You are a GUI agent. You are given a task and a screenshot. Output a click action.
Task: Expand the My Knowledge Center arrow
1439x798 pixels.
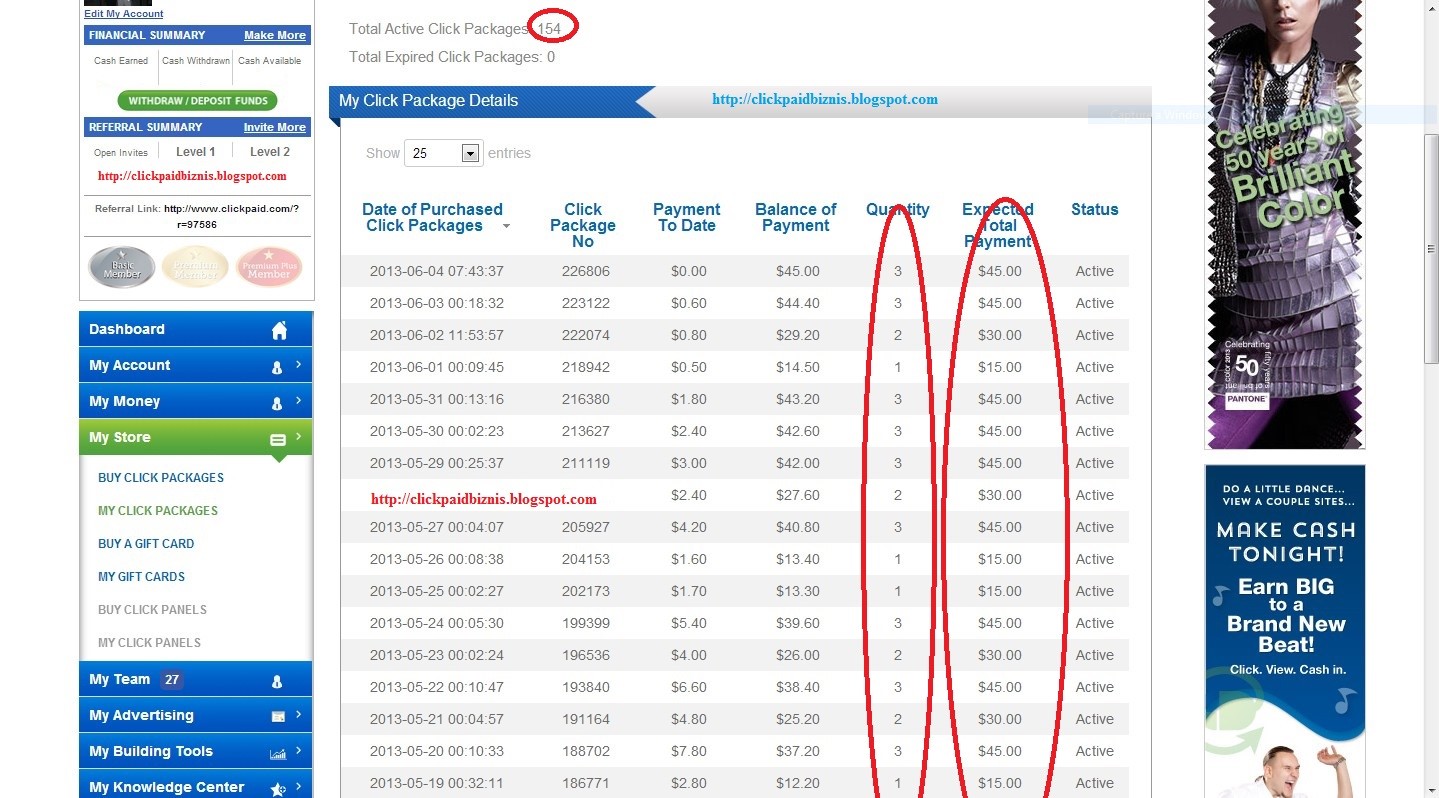(x=298, y=786)
